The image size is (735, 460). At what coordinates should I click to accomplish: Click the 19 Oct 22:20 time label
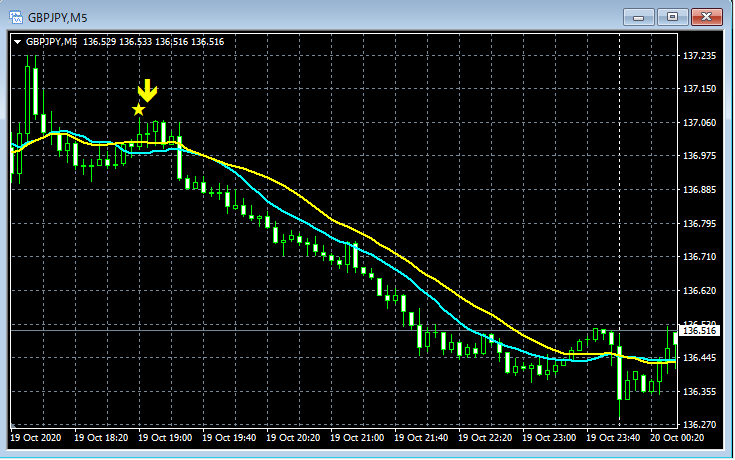485,437
